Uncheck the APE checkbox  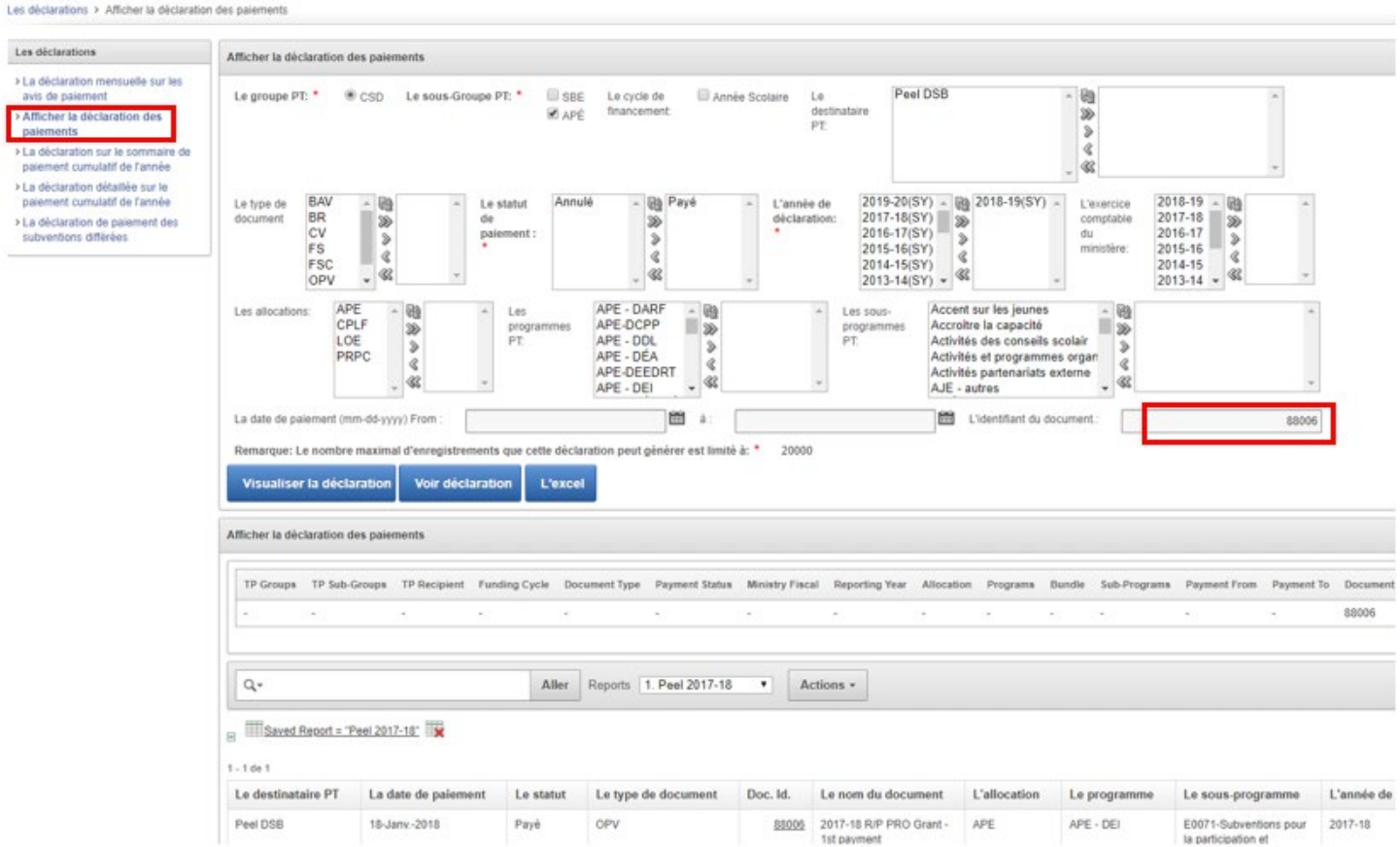pos(553,114)
